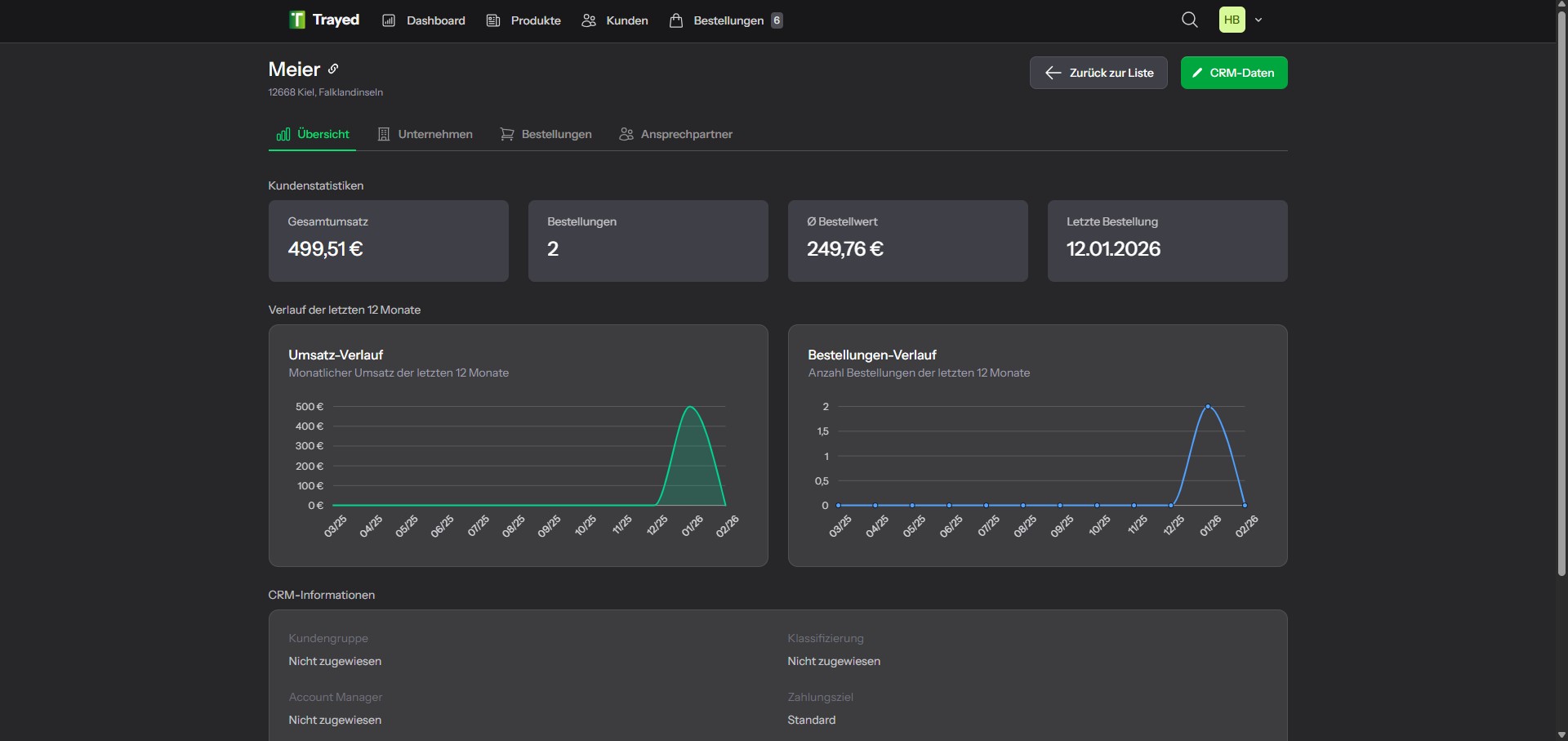Click the Produkte icon in navbar
The image size is (1568, 741).
coord(493,20)
